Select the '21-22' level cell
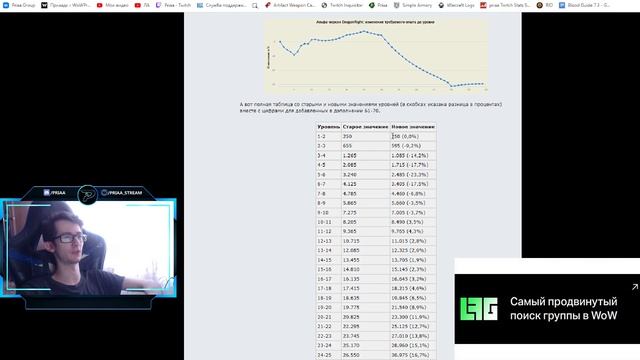The height and width of the screenshot is (360, 640). [x=329, y=327]
